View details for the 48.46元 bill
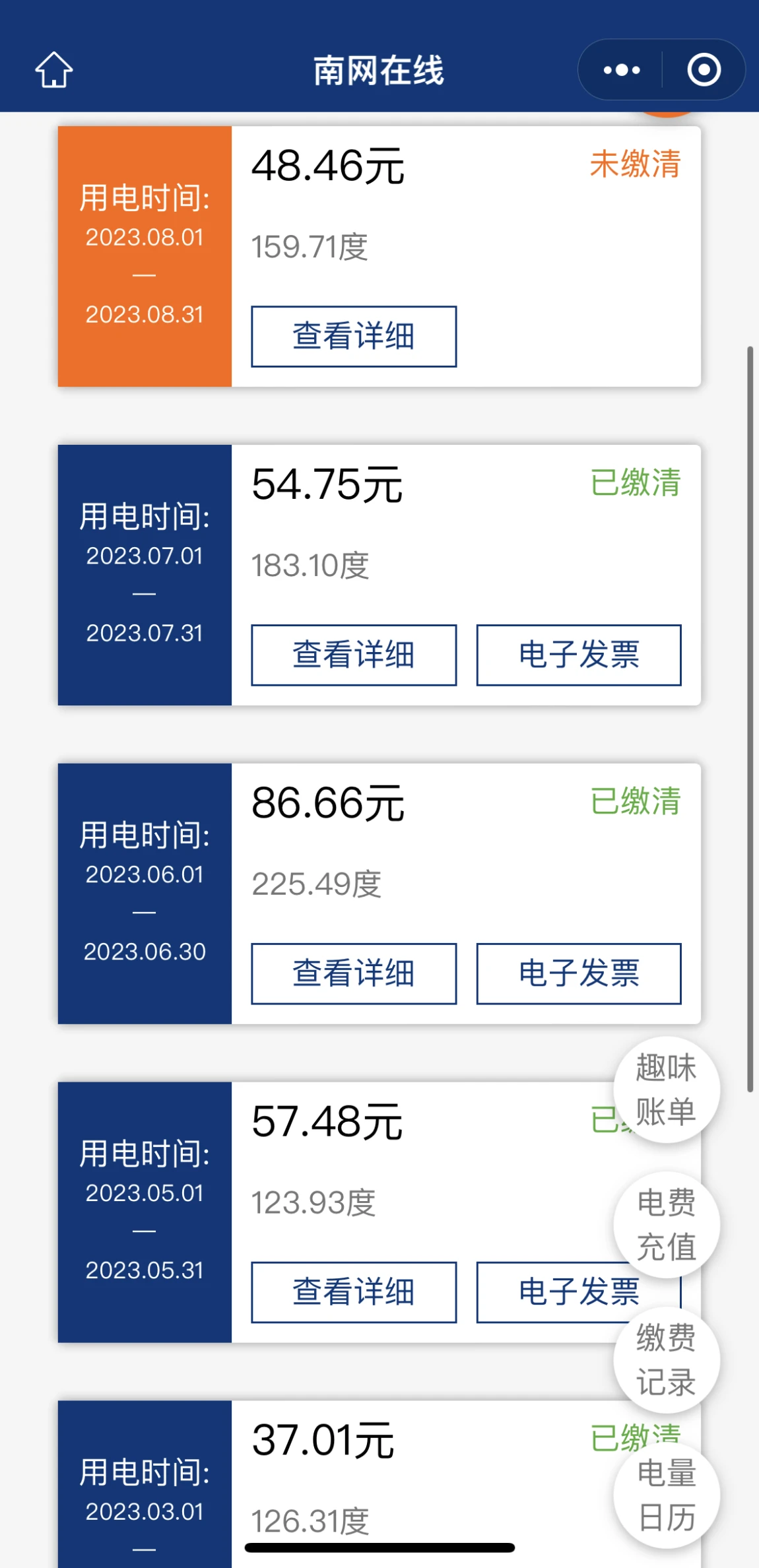This screenshot has width=759, height=1568. (x=354, y=336)
